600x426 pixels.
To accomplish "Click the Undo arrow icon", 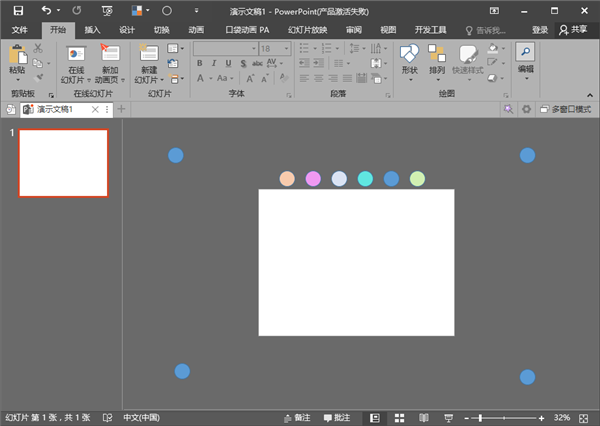I will pyautogui.click(x=46, y=10).
